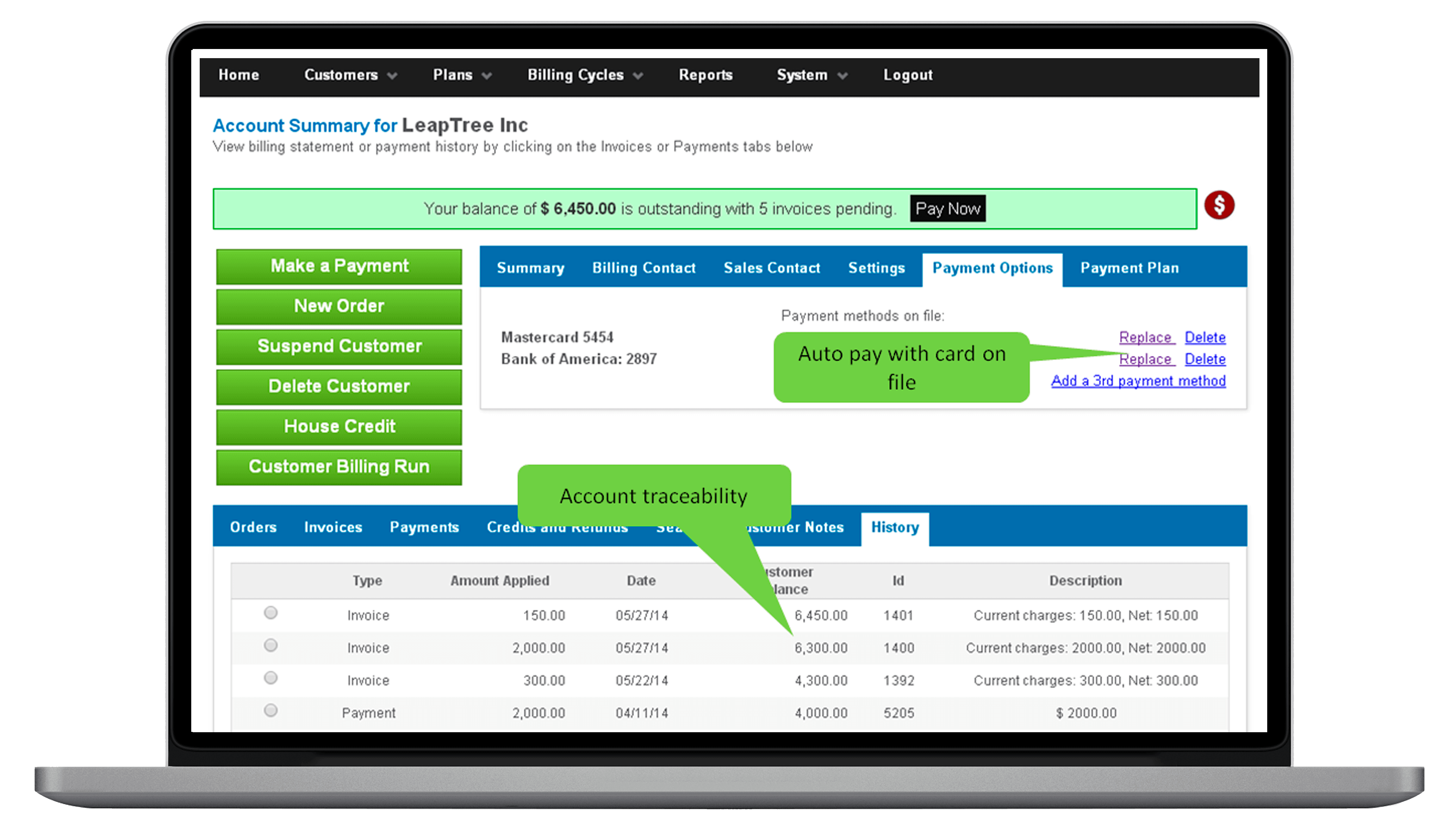Click the Pay Now button
The height and width of the screenshot is (833, 1456).
[948, 209]
